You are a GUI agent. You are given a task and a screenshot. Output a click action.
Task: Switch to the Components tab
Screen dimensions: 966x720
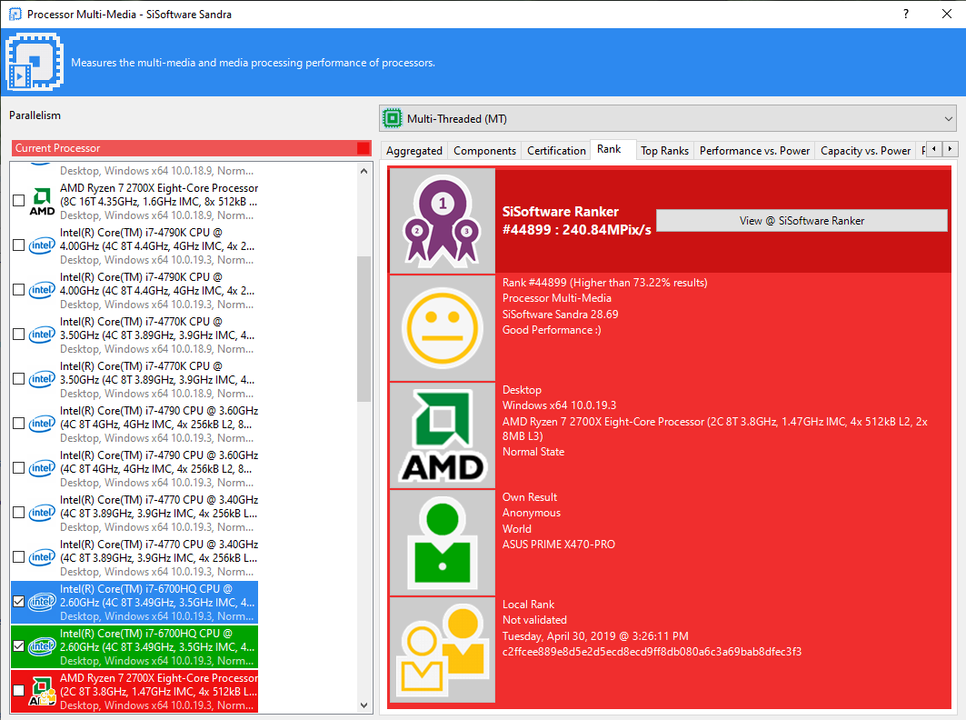click(485, 151)
